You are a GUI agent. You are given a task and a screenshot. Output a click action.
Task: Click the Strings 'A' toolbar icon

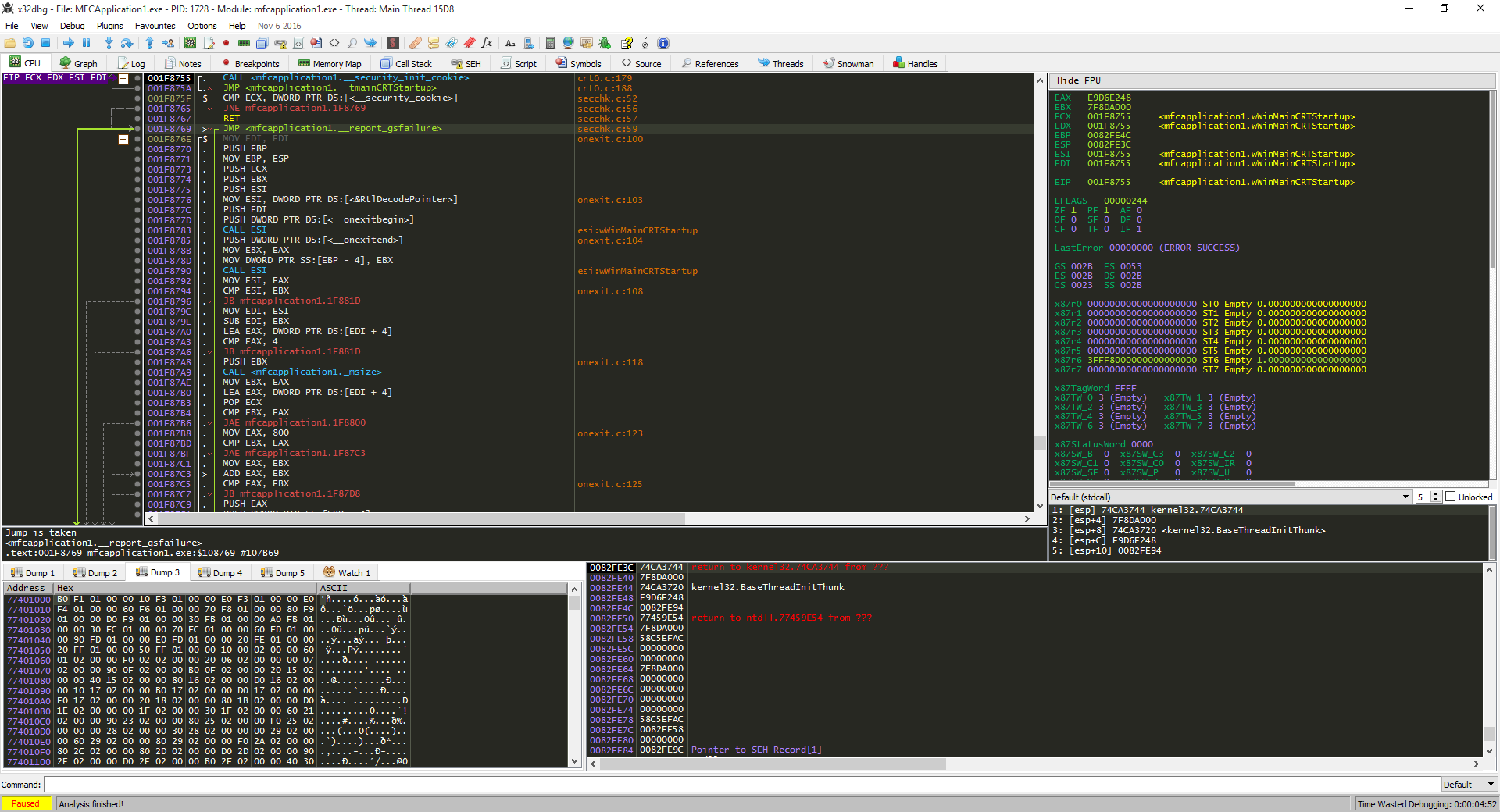click(510, 43)
